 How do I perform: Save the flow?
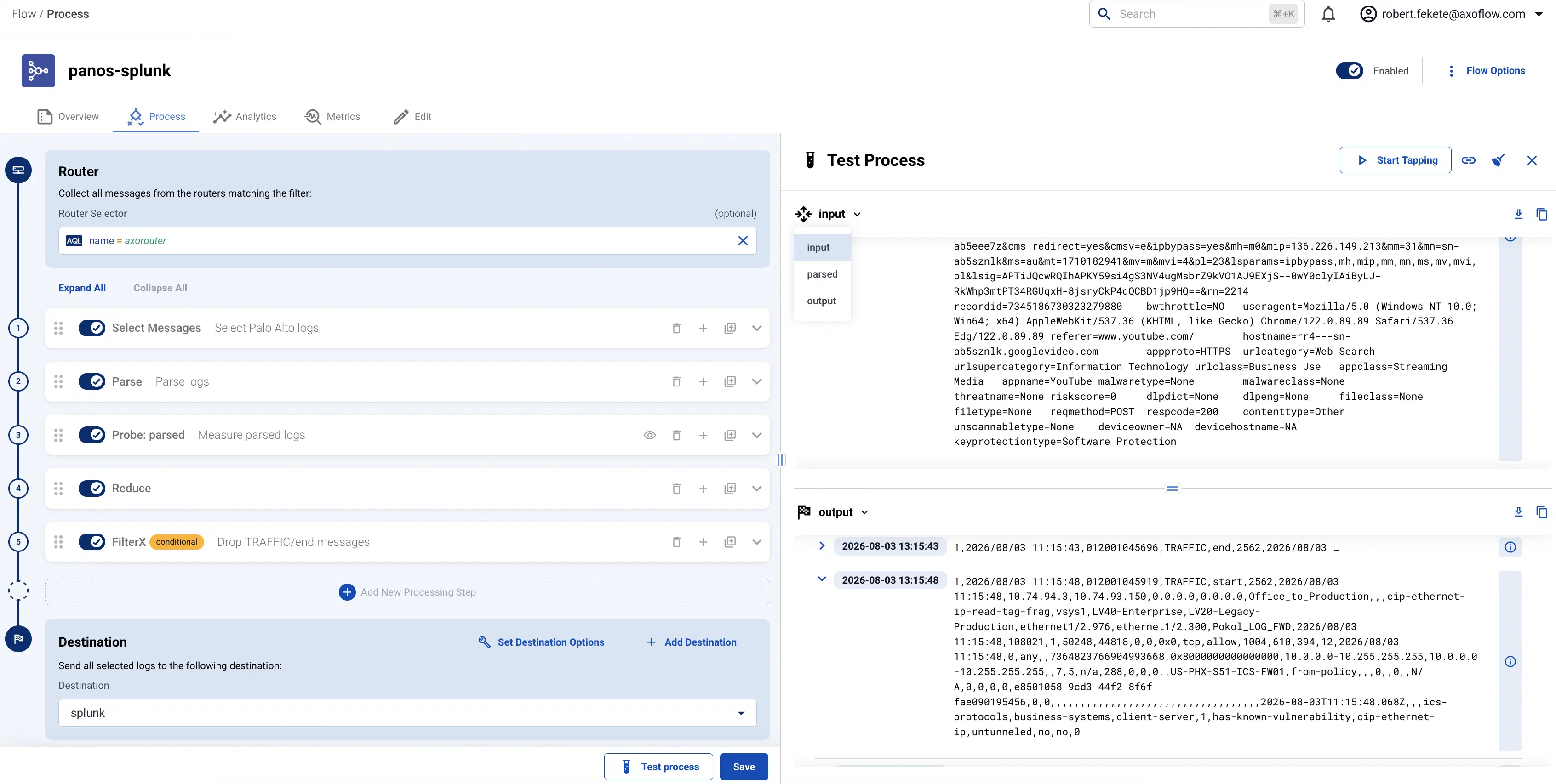pyautogui.click(x=744, y=767)
